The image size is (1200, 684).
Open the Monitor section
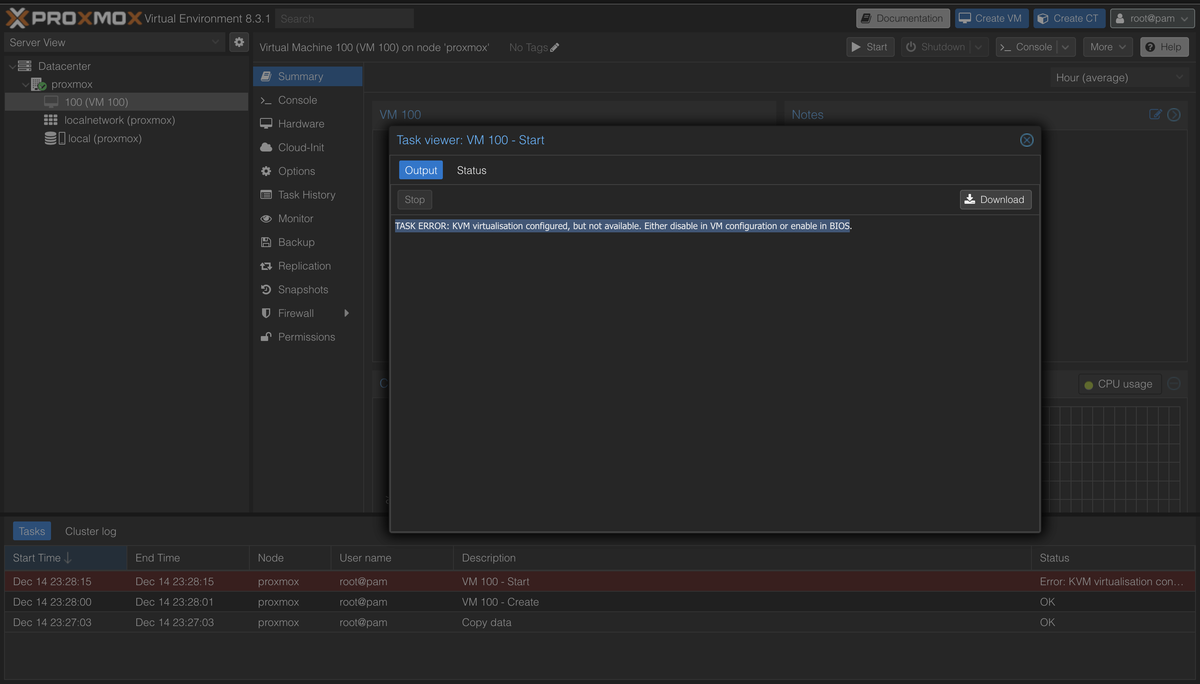[x=308, y=218]
